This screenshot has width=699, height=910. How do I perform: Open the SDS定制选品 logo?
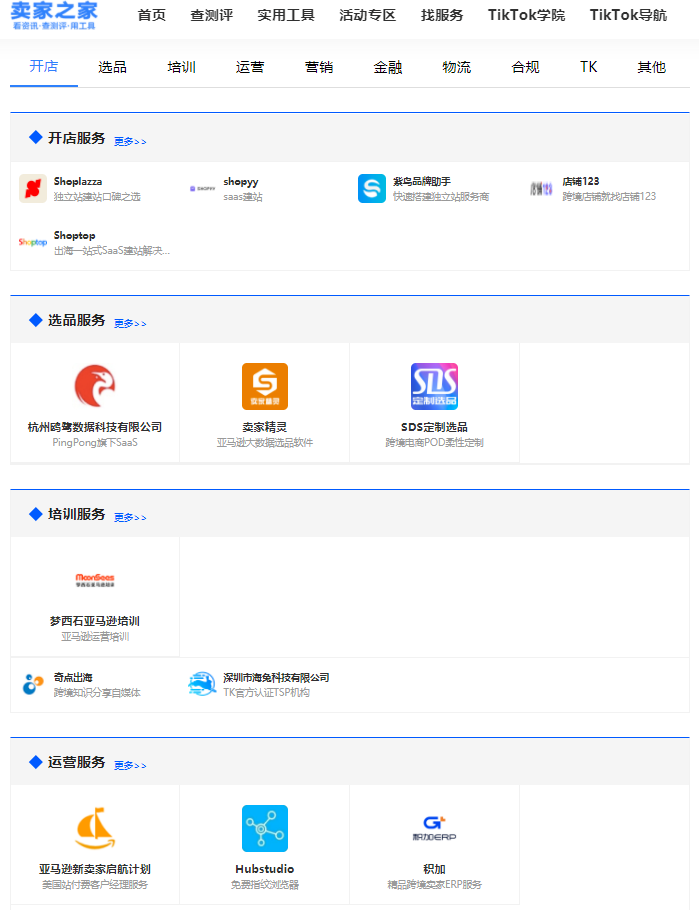coord(434,386)
